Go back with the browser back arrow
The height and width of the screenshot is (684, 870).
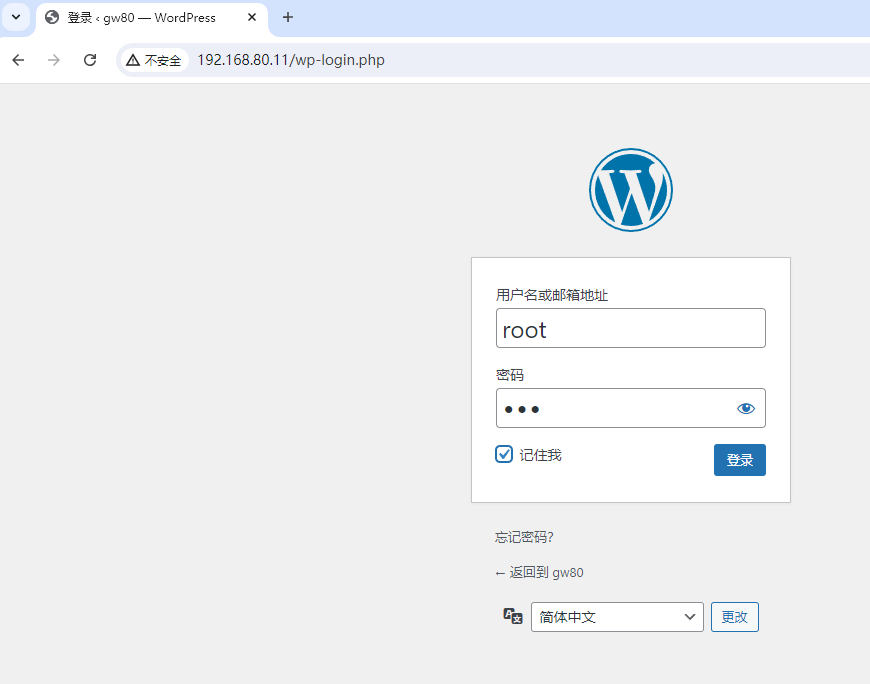18,60
